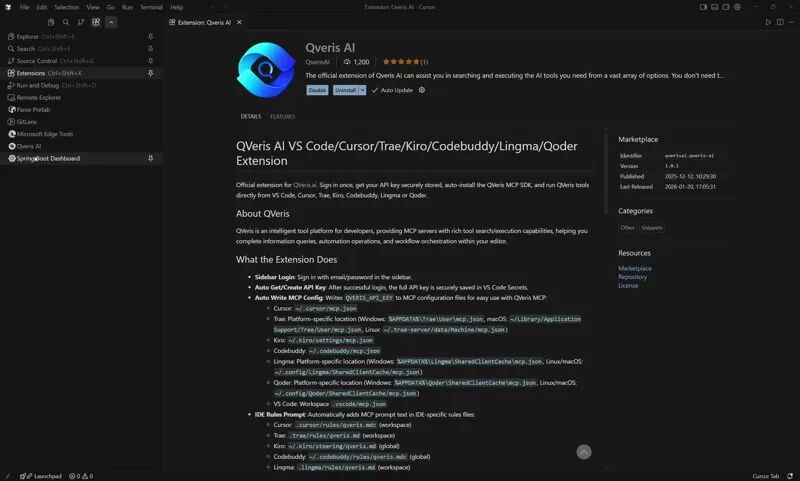The height and width of the screenshot is (481, 800).
Task: Follow the QVeris.ai link in the description
Action: (305, 185)
